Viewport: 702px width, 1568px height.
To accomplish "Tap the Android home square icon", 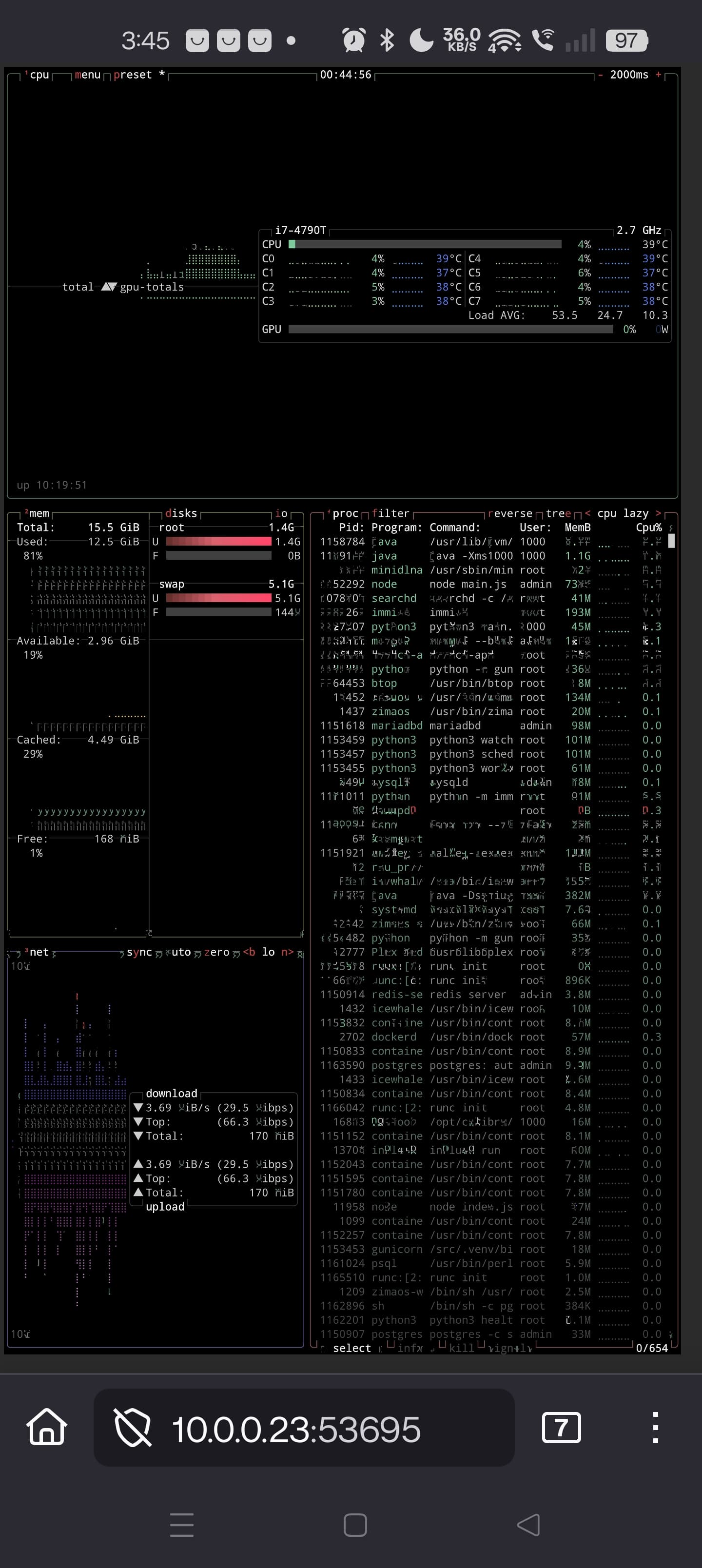I will (355, 1525).
